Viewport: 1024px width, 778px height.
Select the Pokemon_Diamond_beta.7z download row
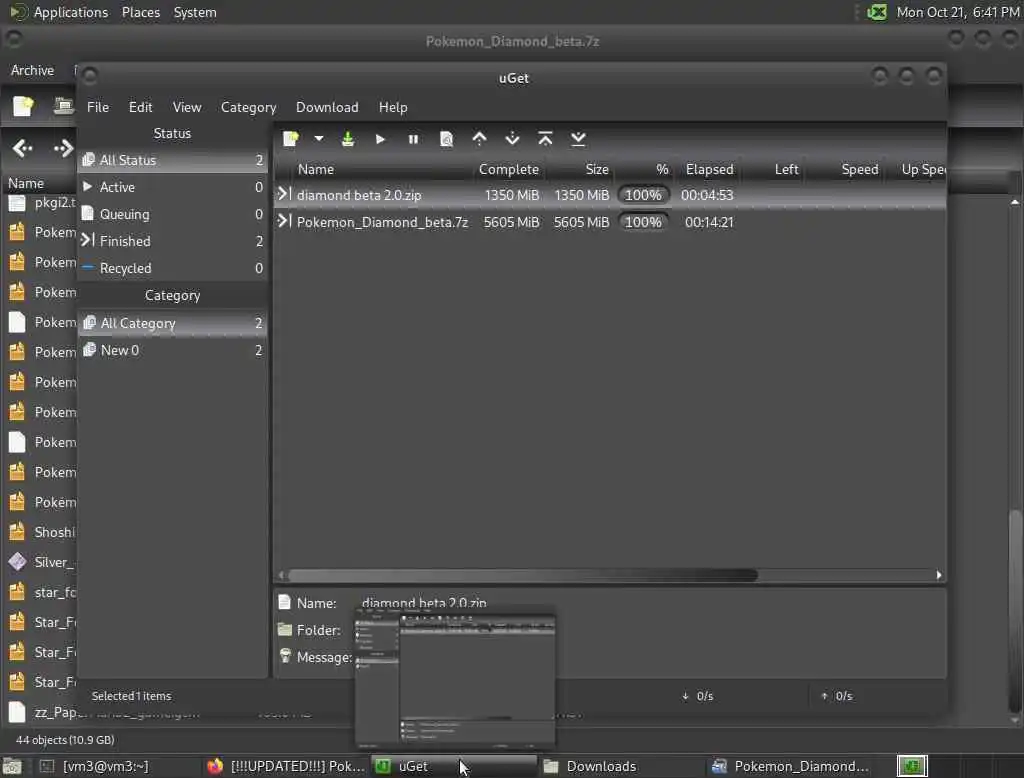point(610,222)
